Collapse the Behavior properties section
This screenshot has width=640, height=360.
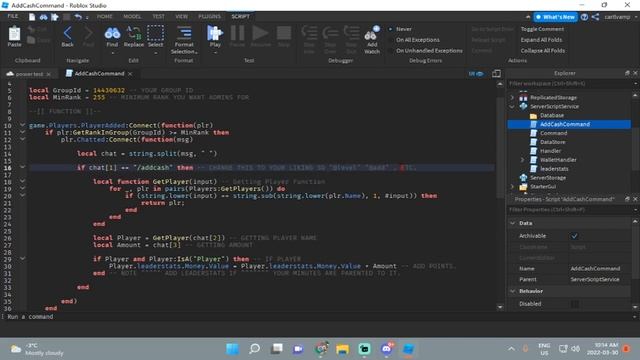click(513, 291)
